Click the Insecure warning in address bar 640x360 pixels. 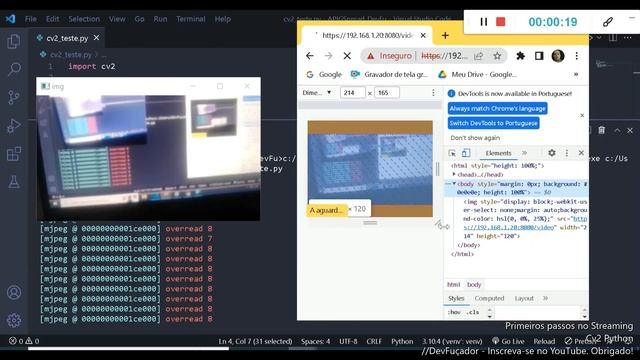389,56
